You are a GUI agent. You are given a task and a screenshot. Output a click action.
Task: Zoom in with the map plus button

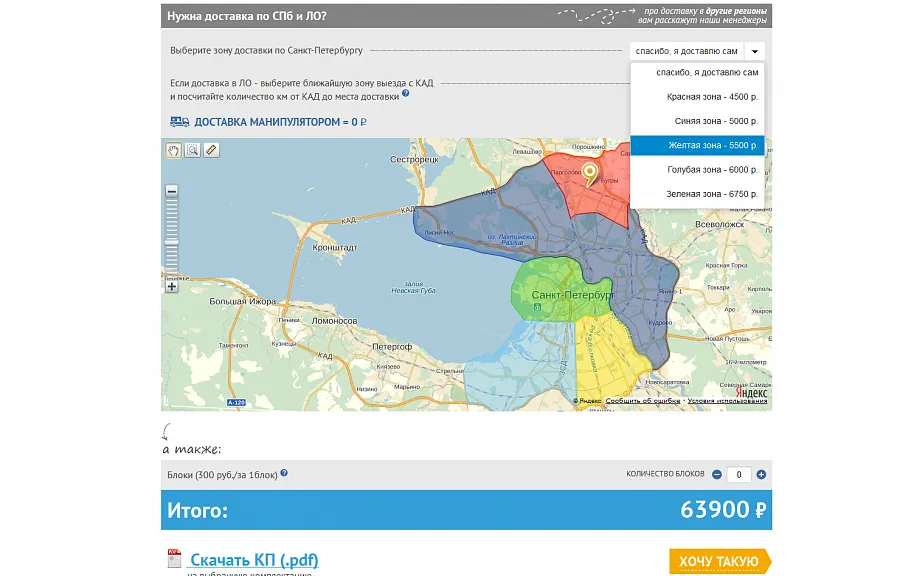pos(172,286)
